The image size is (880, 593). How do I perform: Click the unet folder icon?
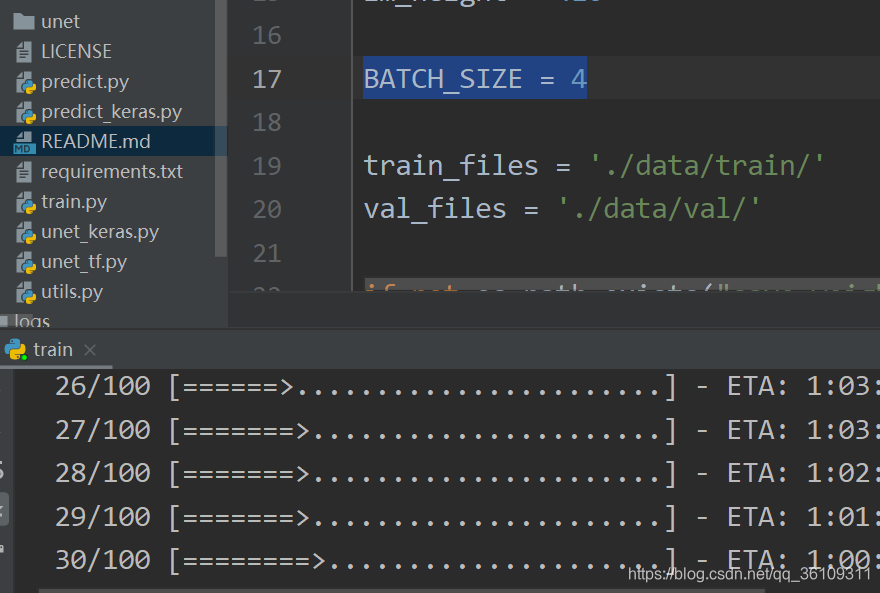(24, 22)
